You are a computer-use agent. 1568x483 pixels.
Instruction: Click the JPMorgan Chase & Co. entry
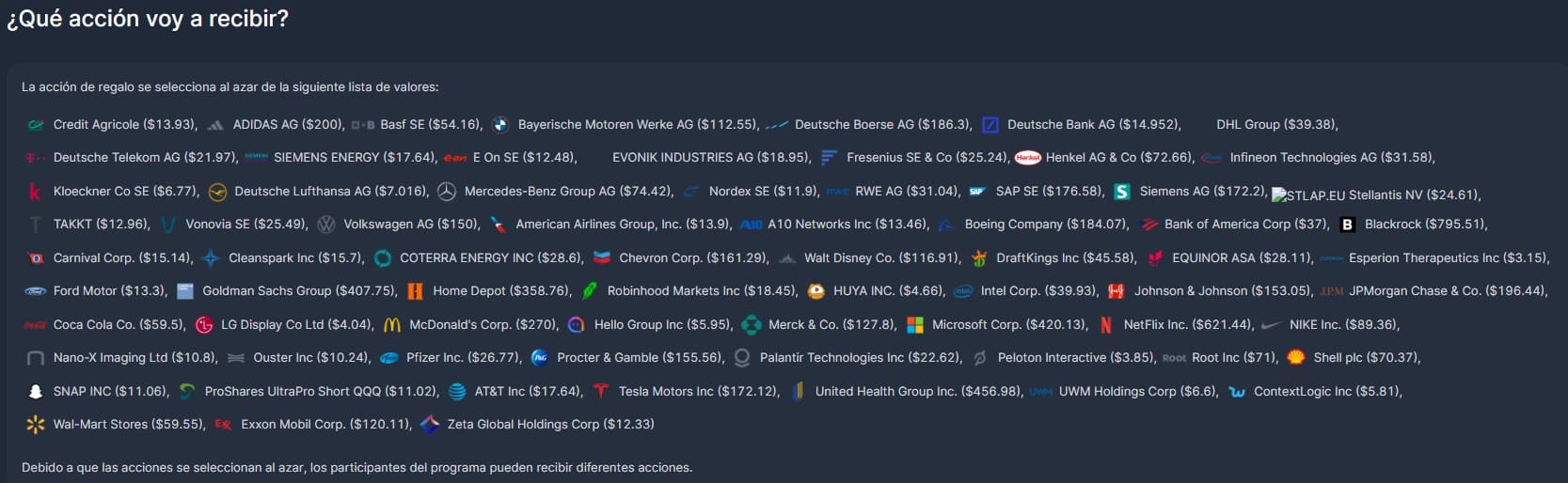(x=1447, y=291)
